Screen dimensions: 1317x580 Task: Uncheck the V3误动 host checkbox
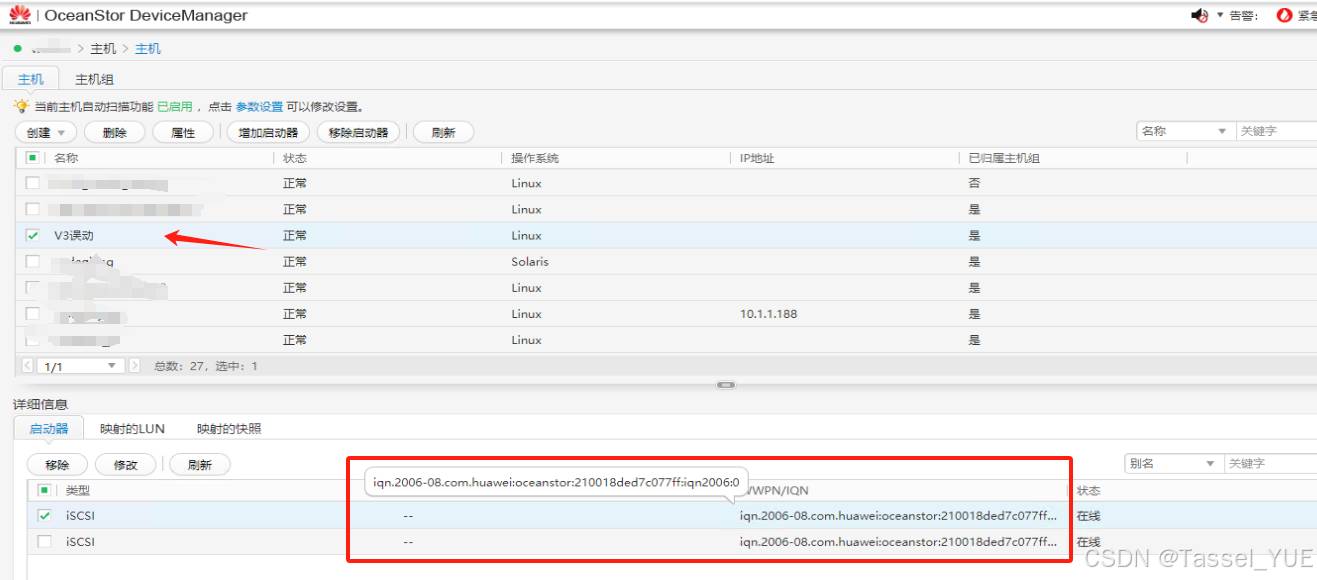pyautogui.click(x=33, y=235)
